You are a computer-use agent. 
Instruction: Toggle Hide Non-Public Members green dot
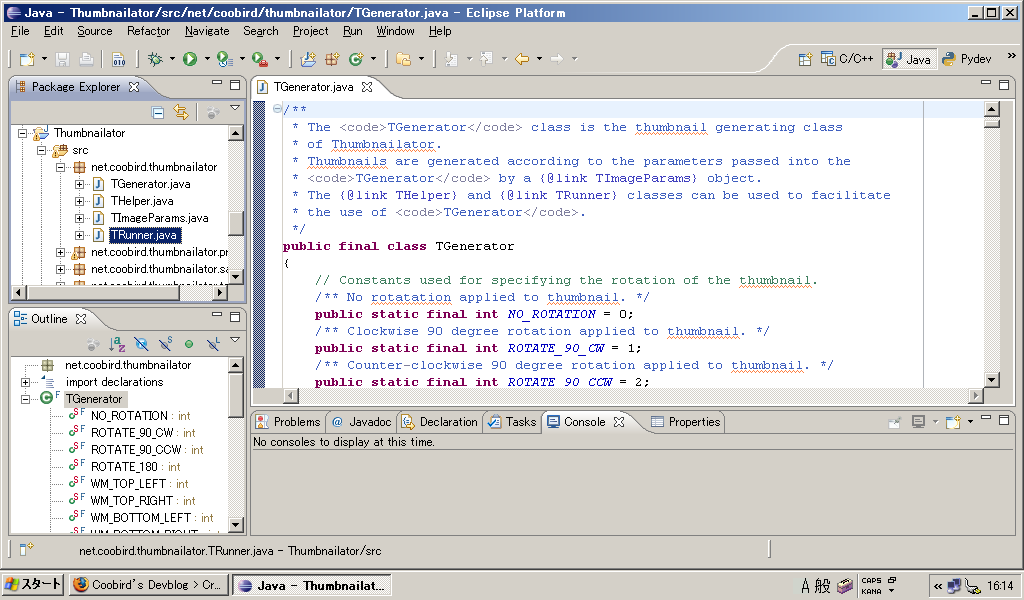point(189,343)
